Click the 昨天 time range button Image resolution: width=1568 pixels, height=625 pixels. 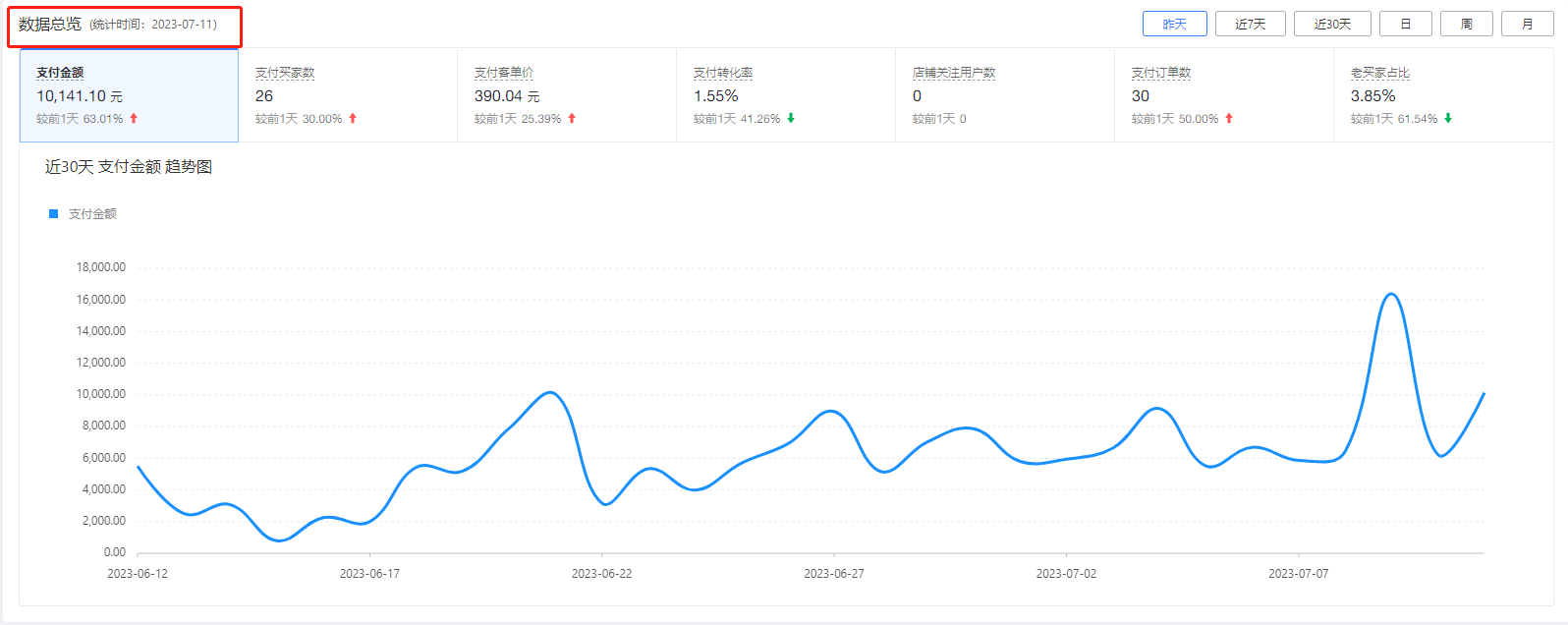[1174, 24]
